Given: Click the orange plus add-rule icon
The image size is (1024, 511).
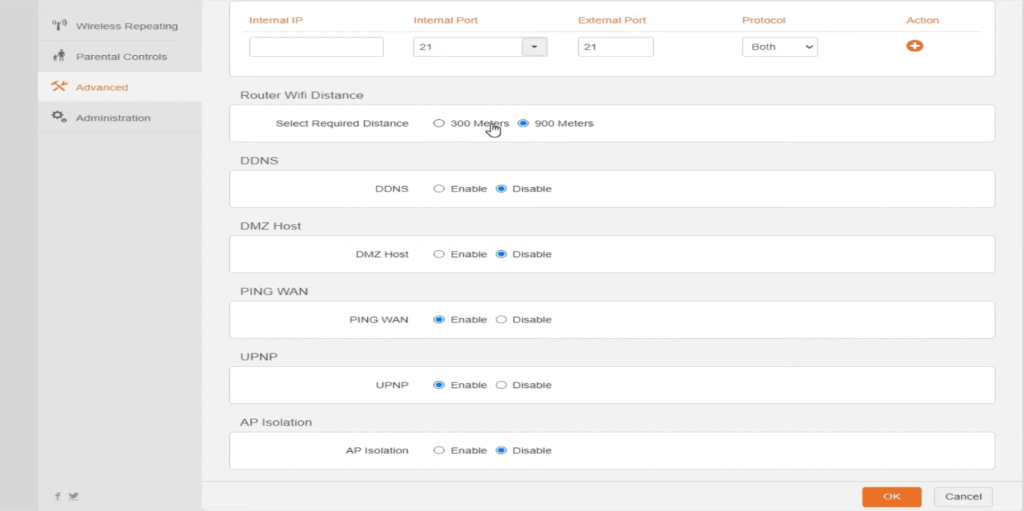Looking at the screenshot, I should (914, 46).
